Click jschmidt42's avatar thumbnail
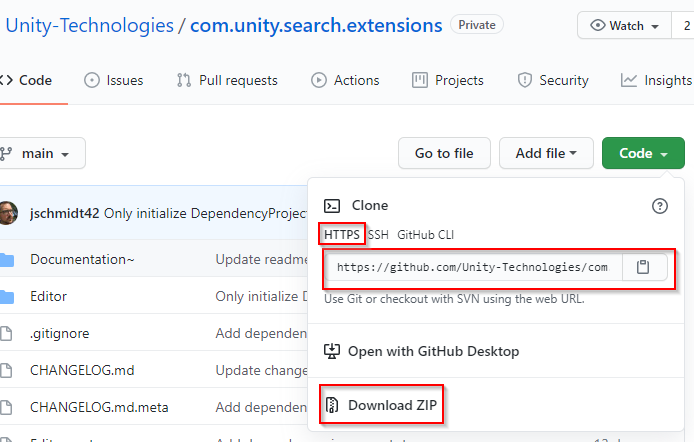 8,213
